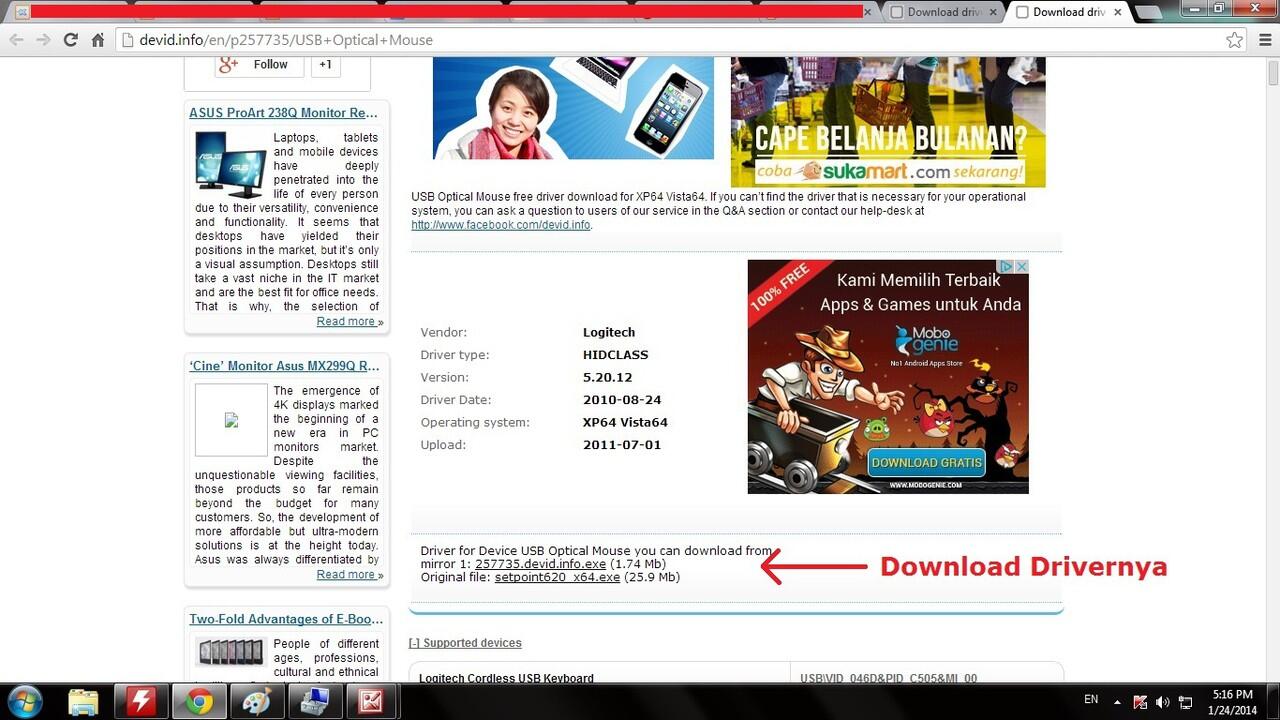1280x720 pixels.
Task: Click the EN language indicator
Action: tap(1091, 700)
